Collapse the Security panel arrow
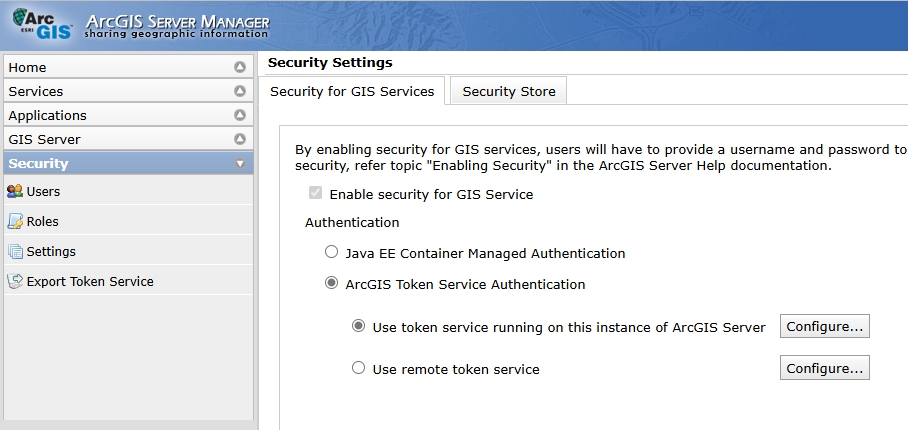908x430 pixels. (x=240, y=164)
